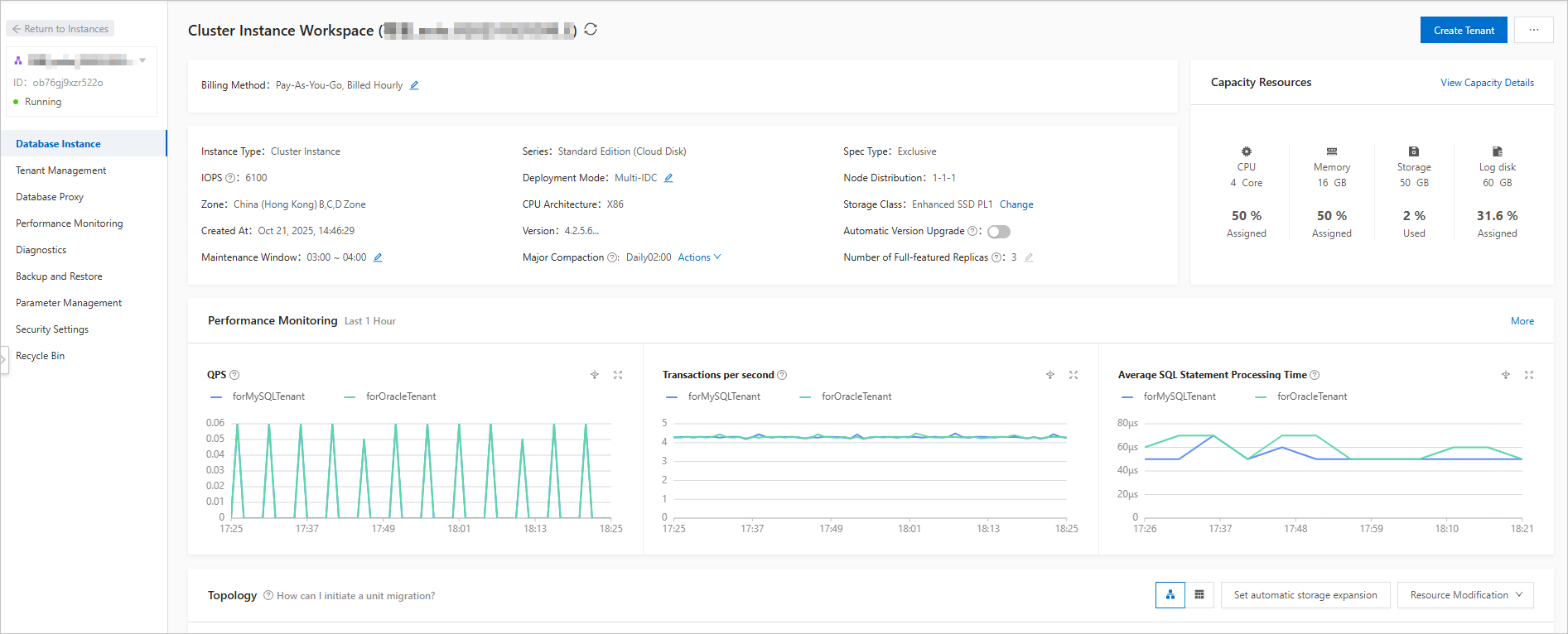Switch topology to the tree diagram view
Viewport: 1568px width, 634px height.
click(1170, 595)
